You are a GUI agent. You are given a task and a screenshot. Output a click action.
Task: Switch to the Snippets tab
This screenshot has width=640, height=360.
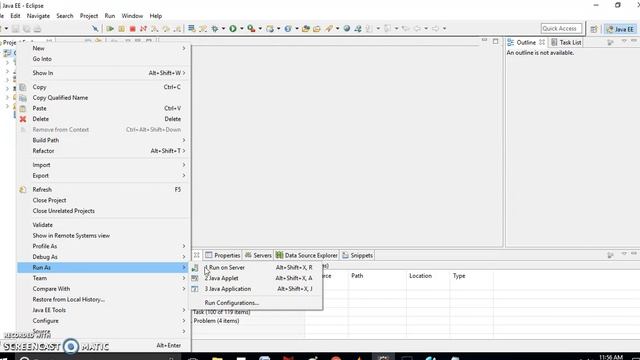357,255
